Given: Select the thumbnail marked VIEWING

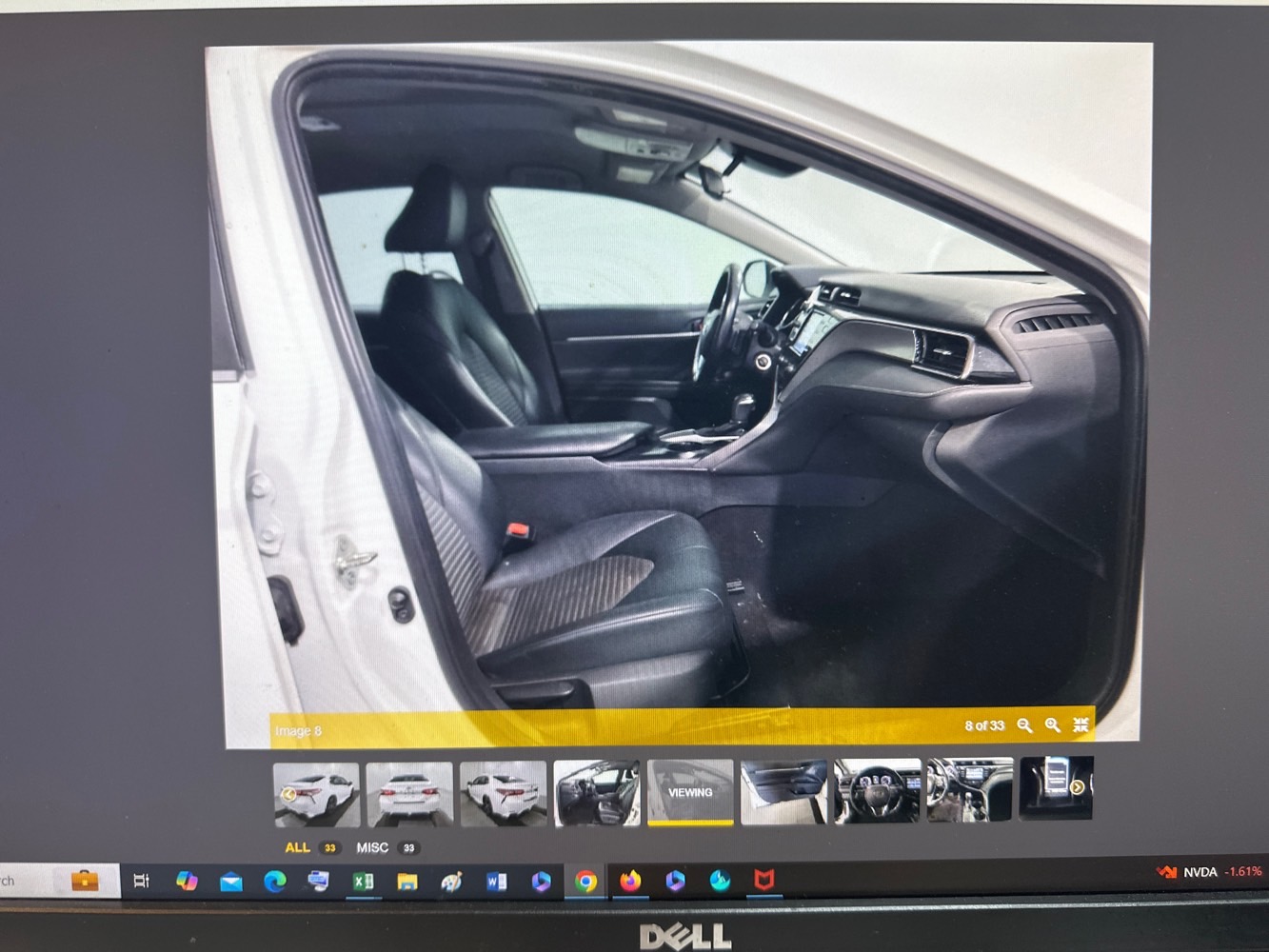Looking at the screenshot, I should (x=690, y=791).
